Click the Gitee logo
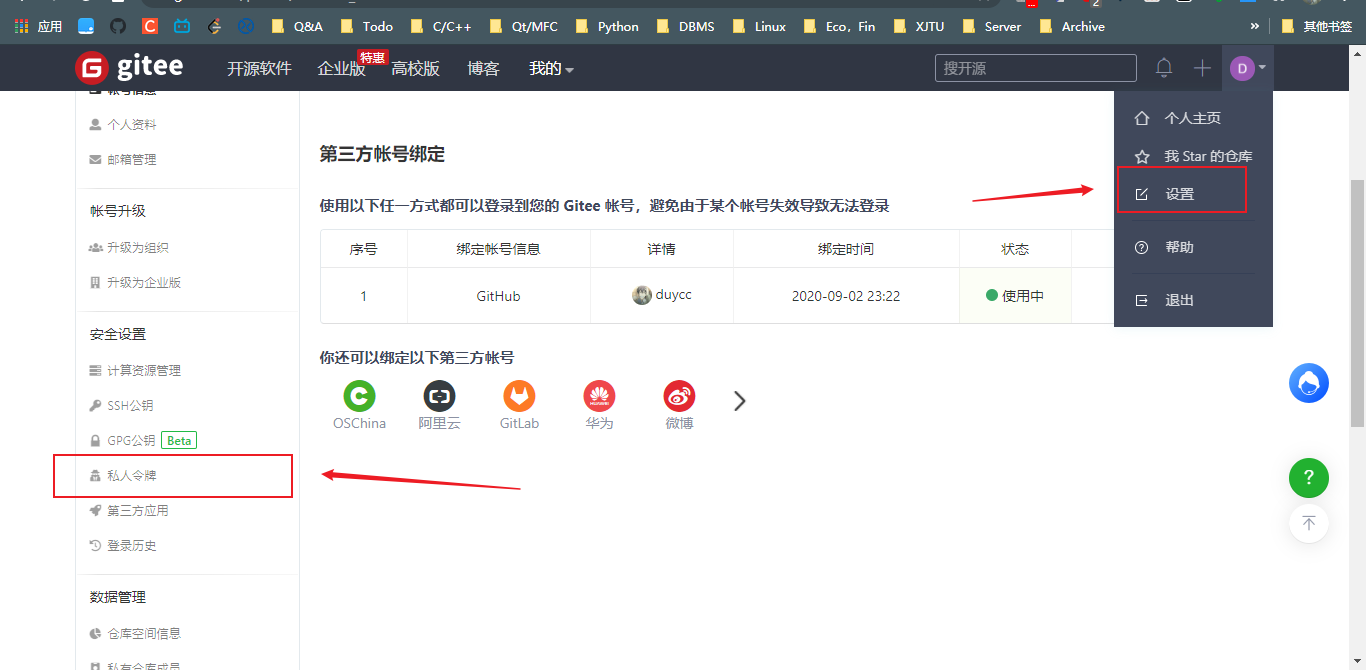Screen dimensions: 1366x670 129,67
